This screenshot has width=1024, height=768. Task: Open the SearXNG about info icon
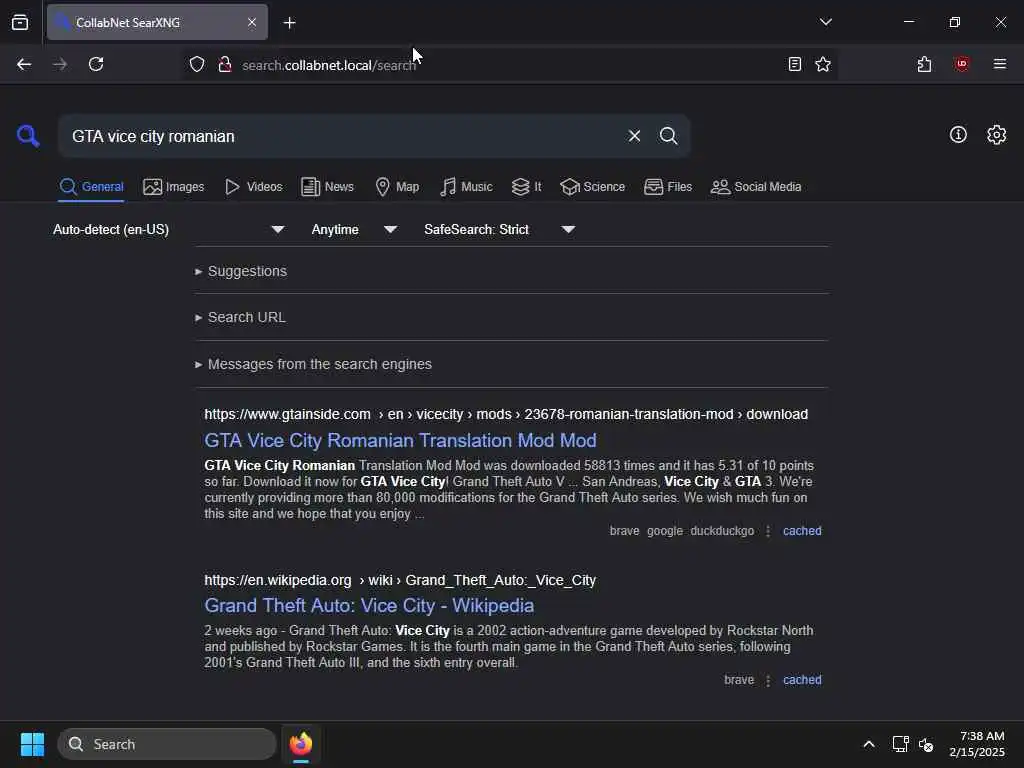[x=958, y=135]
